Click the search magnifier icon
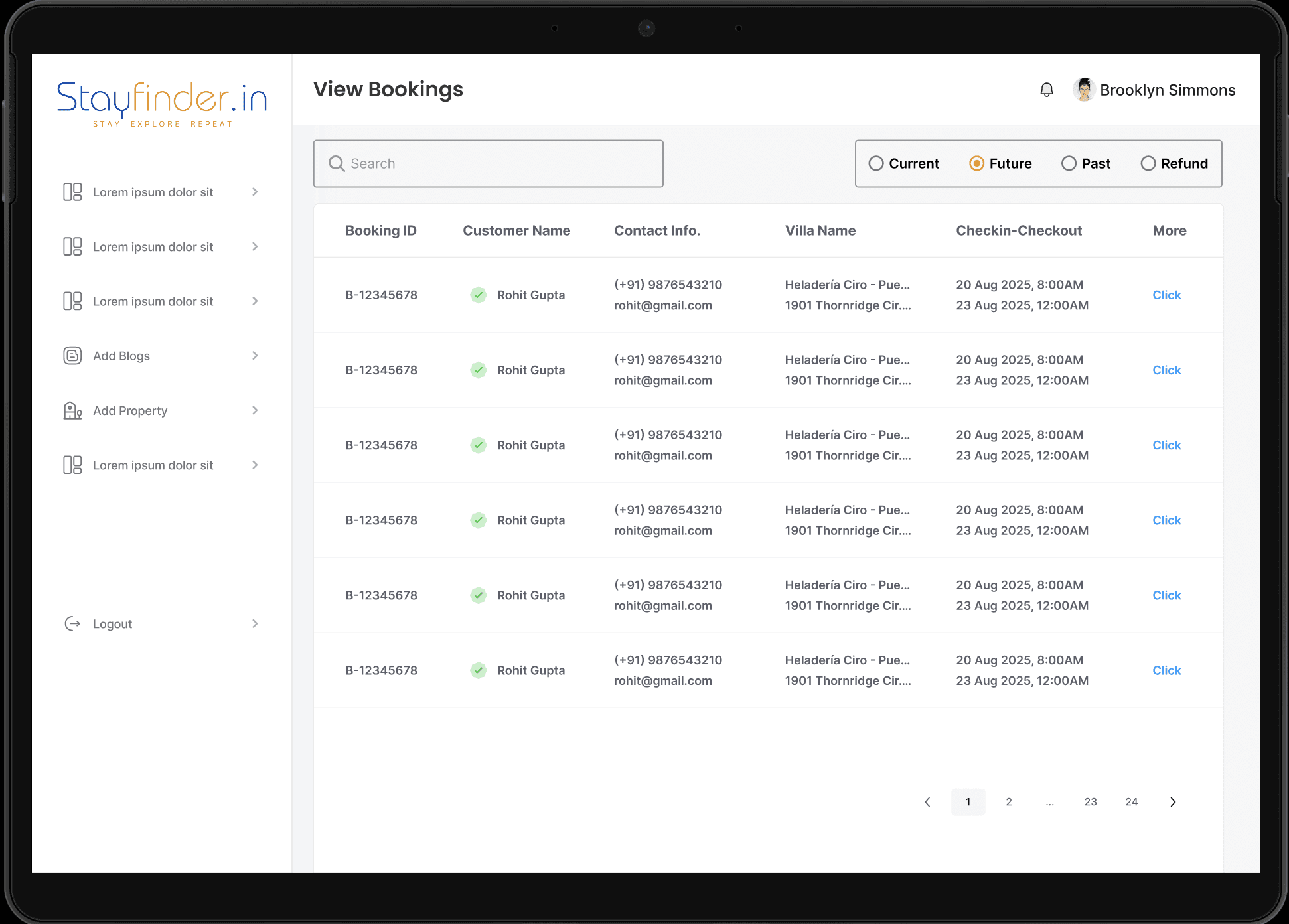The height and width of the screenshot is (924, 1289). point(336,163)
